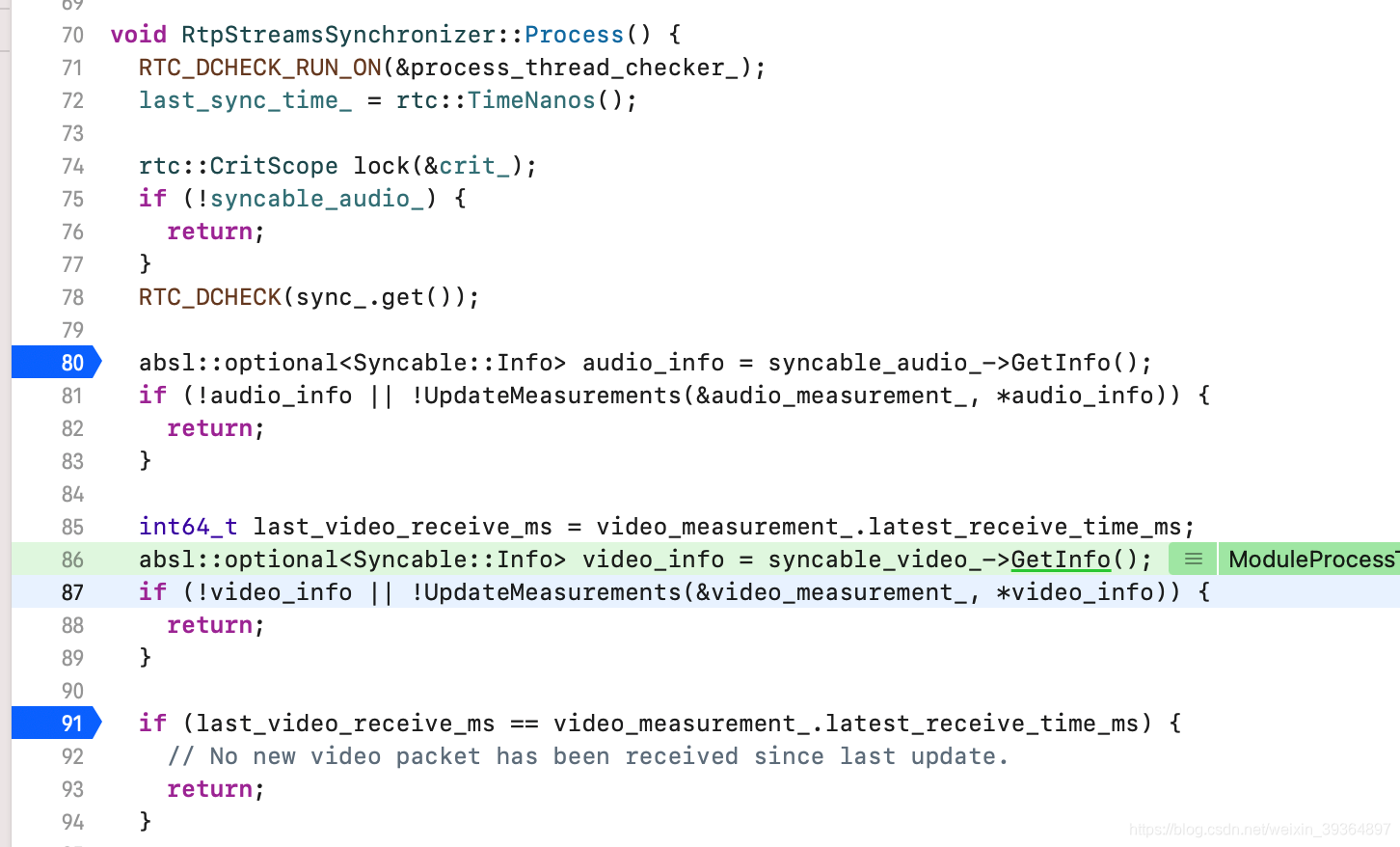Click line number 78 in the gutter
The height and width of the screenshot is (847, 1400).
pyautogui.click(x=72, y=297)
